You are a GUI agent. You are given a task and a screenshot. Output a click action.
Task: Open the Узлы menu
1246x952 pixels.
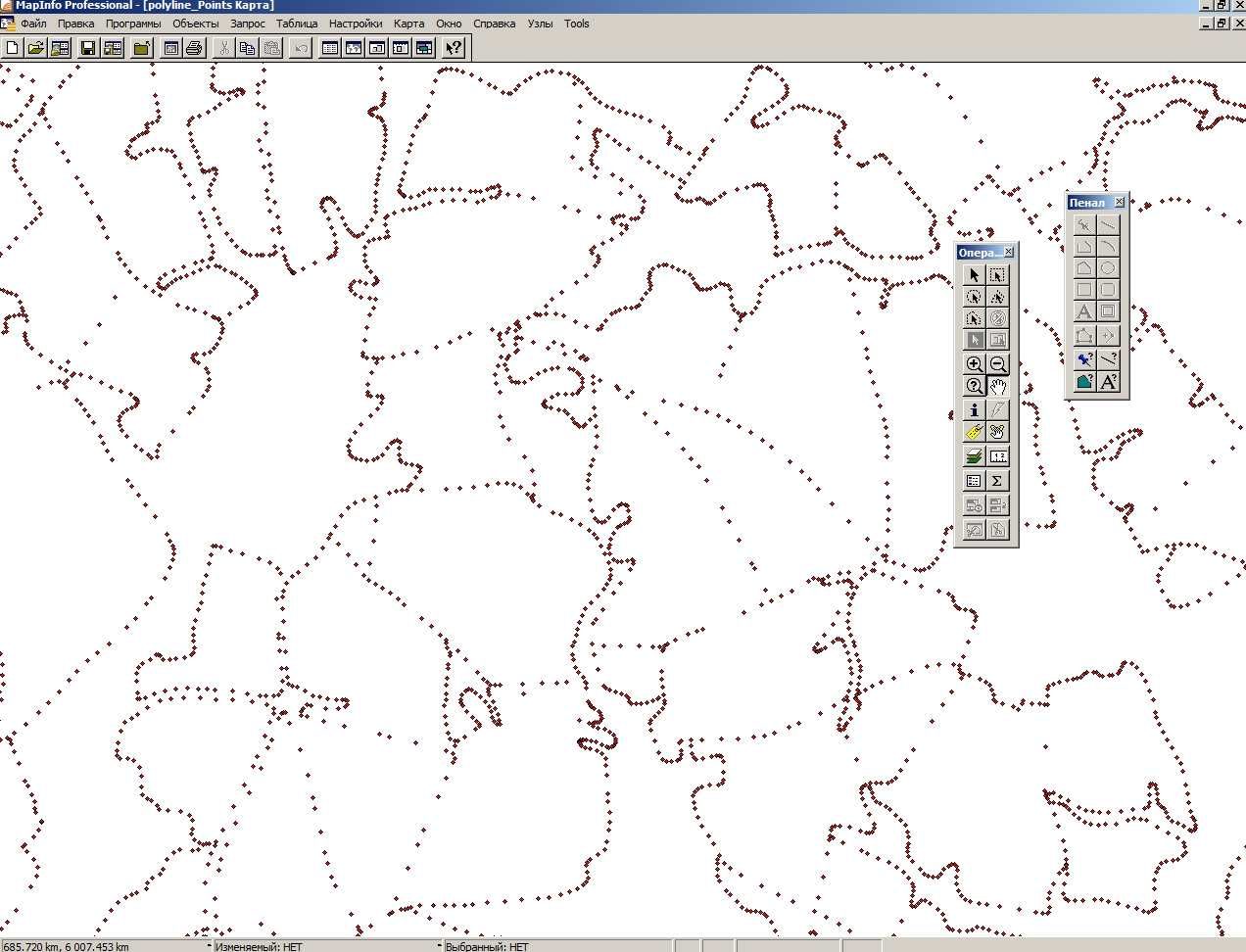[540, 24]
